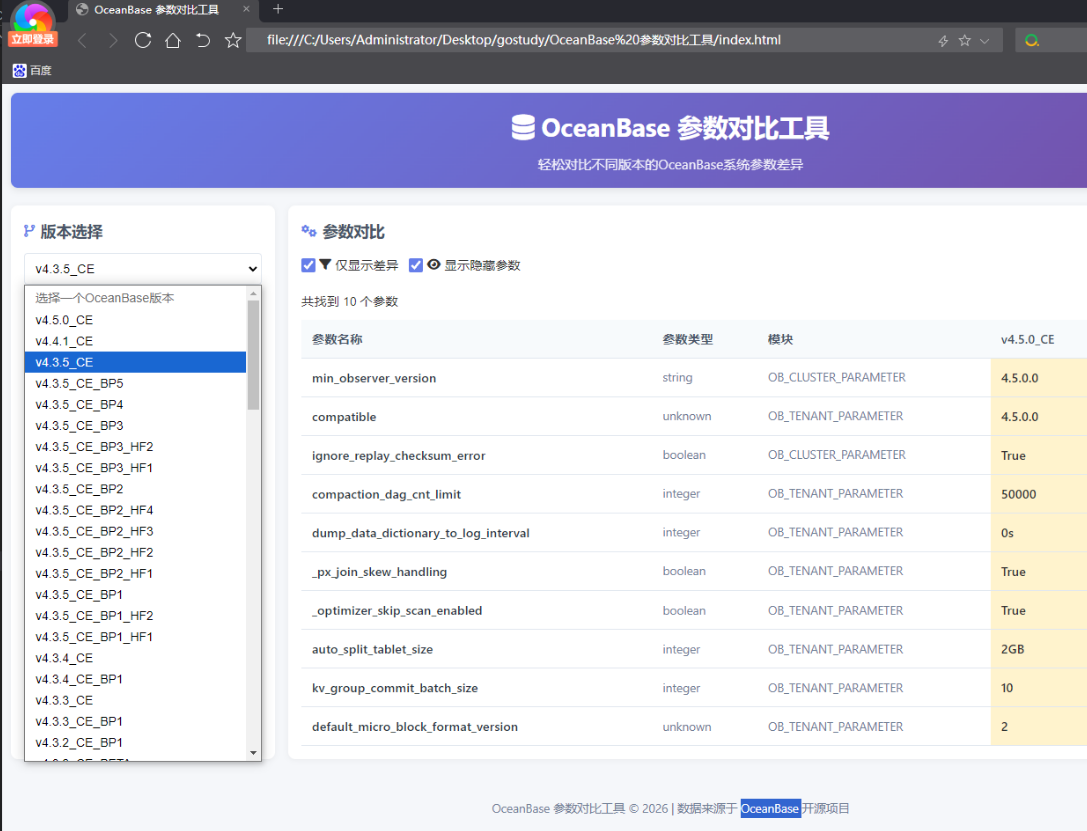1087x831 pixels.
Task: Select v4.3.5_CE_BP1_HF1 in dropdown list
Action: tap(135, 637)
